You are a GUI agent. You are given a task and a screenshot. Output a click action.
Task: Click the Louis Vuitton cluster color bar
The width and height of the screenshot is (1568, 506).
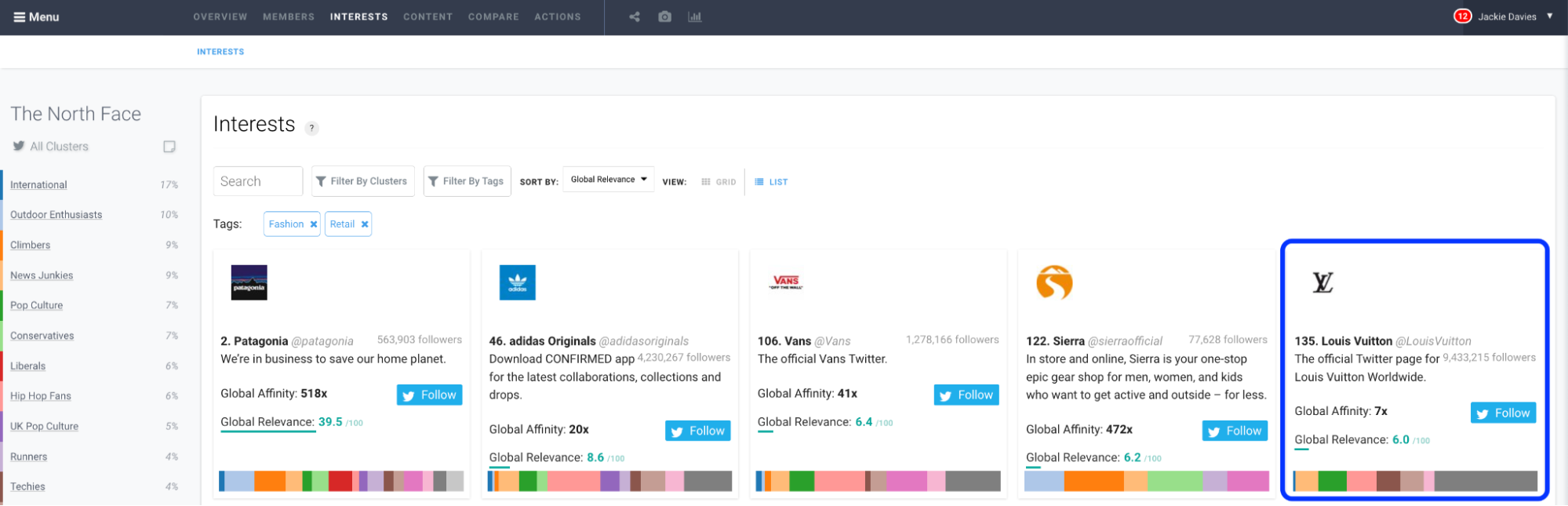[1415, 481]
